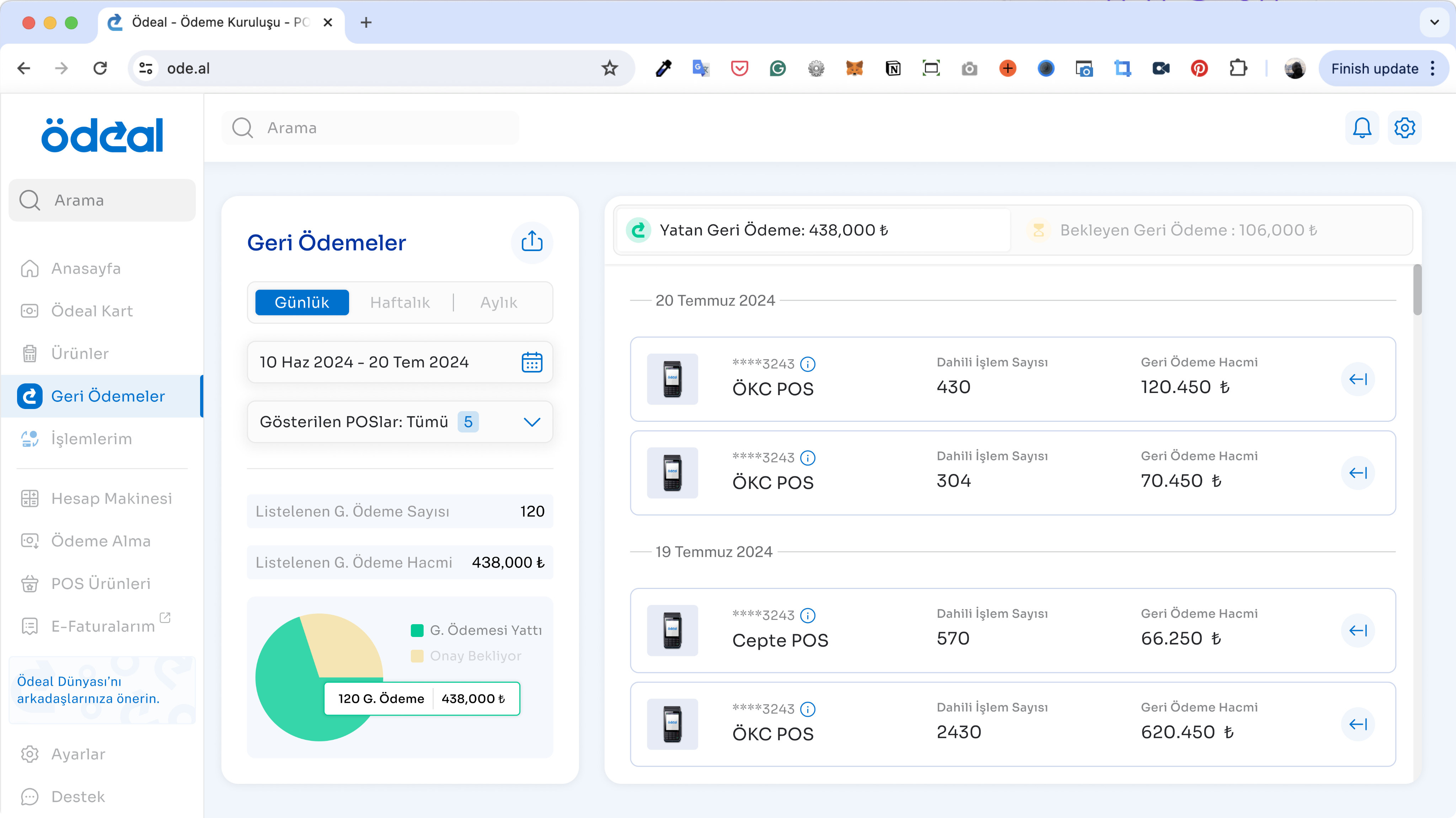Click the Ödeal Dünyası'nı arkadaşlarınıza önerin banner
Viewport: 1456px width, 818px height.
(102, 690)
